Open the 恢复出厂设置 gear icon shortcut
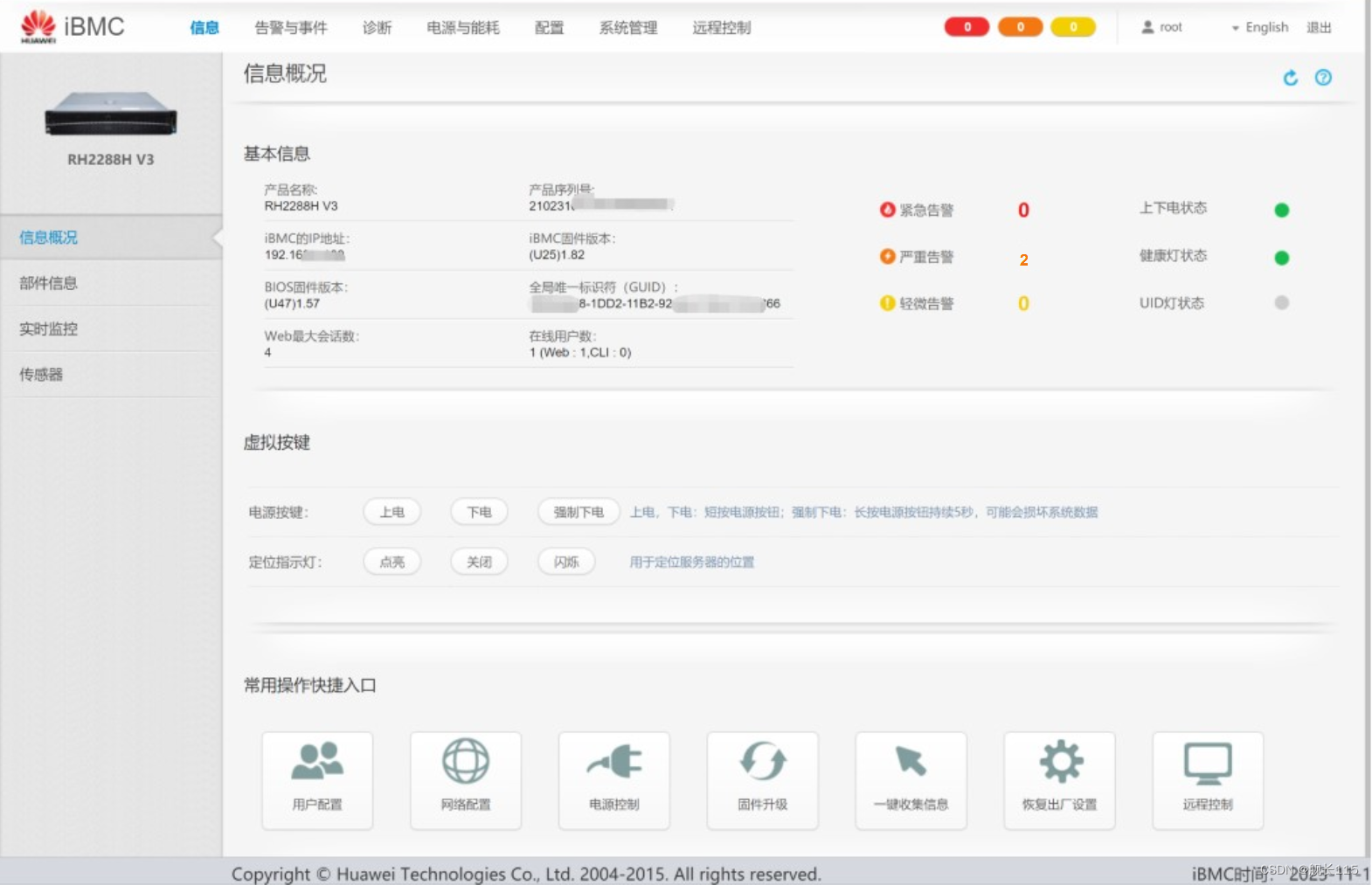Screen dimensions: 1372x885 coord(1060,780)
